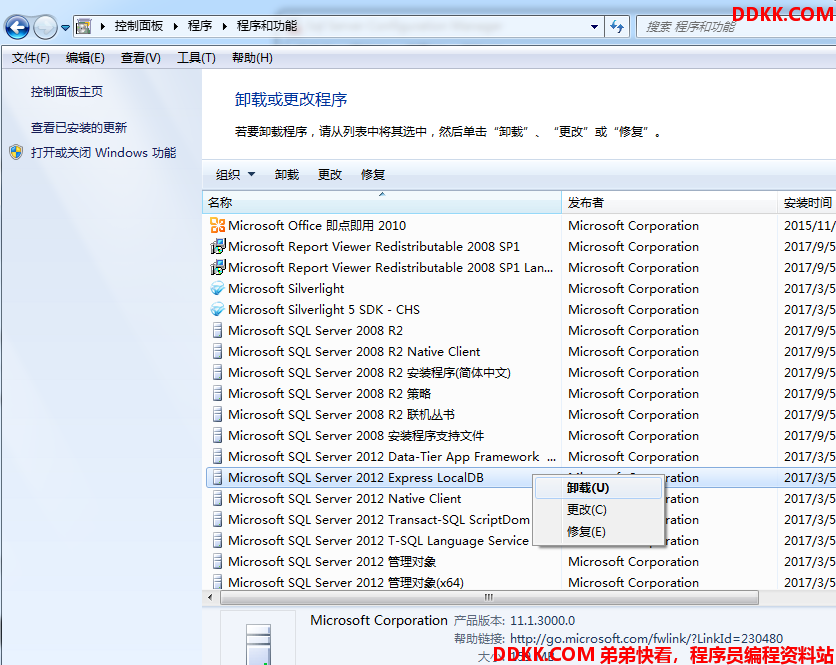Go to 控制面板主页 link

tap(67, 92)
